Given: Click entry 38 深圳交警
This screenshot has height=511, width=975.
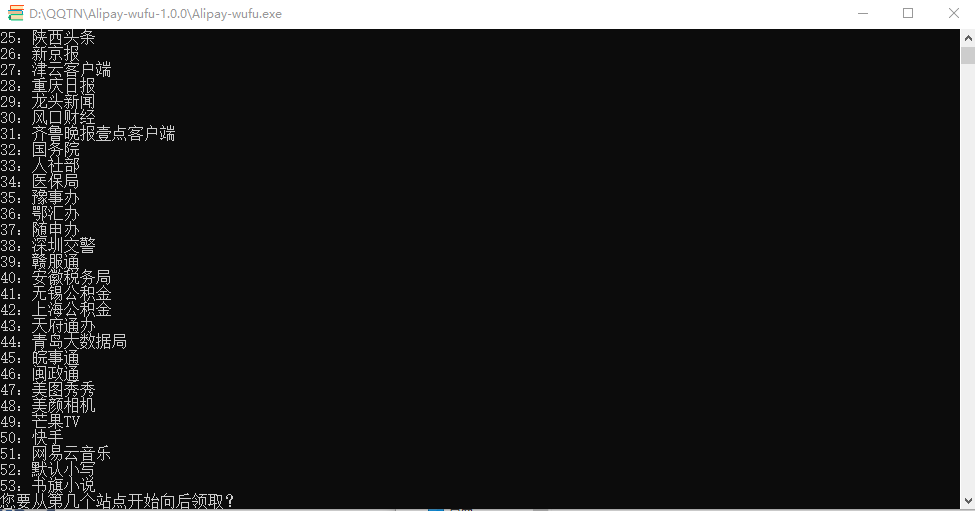Looking at the screenshot, I should [x=62, y=246].
